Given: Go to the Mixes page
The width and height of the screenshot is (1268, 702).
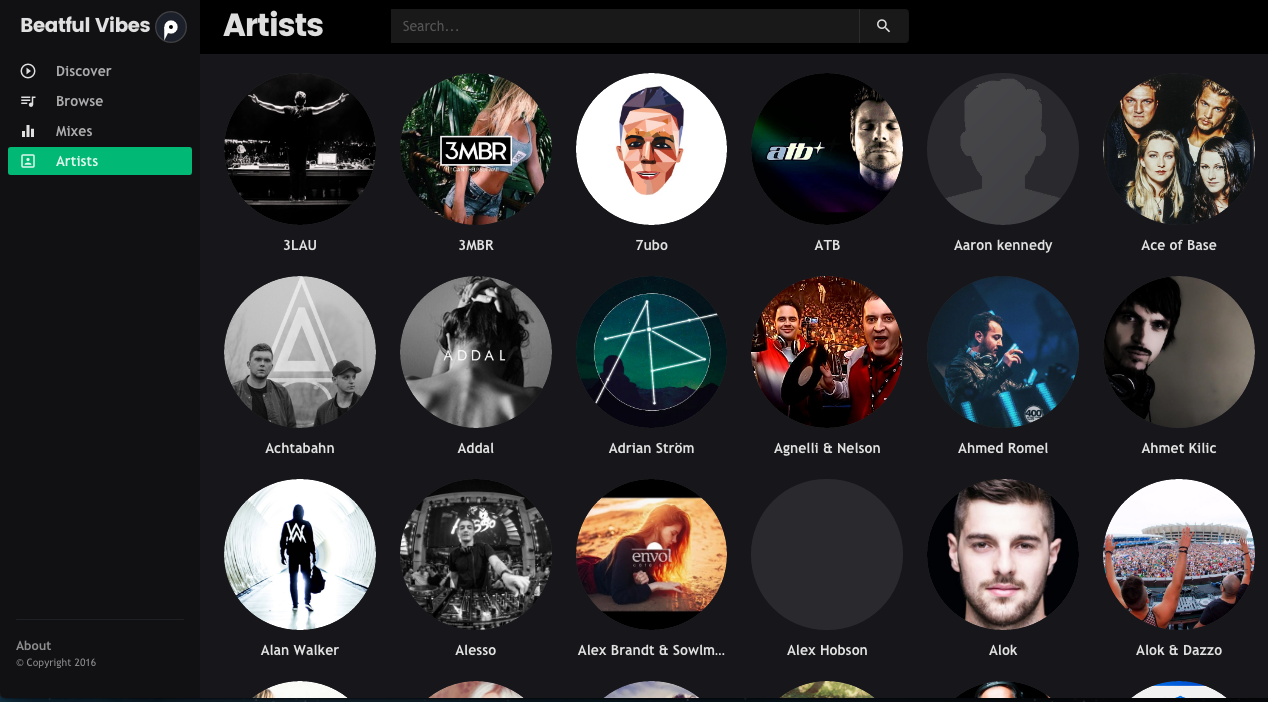Looking at the screenshot, I should point(74,131).
